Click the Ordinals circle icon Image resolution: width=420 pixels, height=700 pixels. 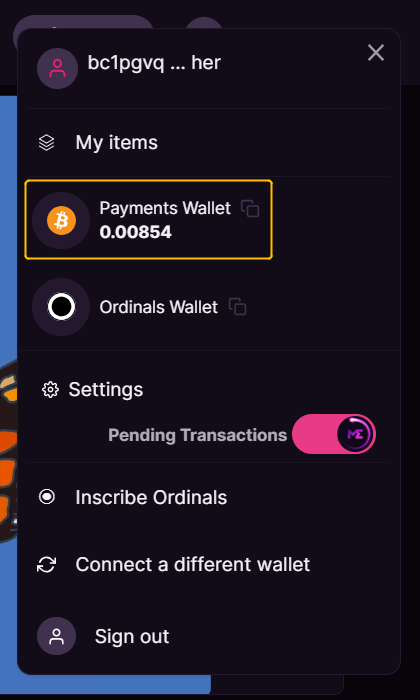tap(61, 307)
